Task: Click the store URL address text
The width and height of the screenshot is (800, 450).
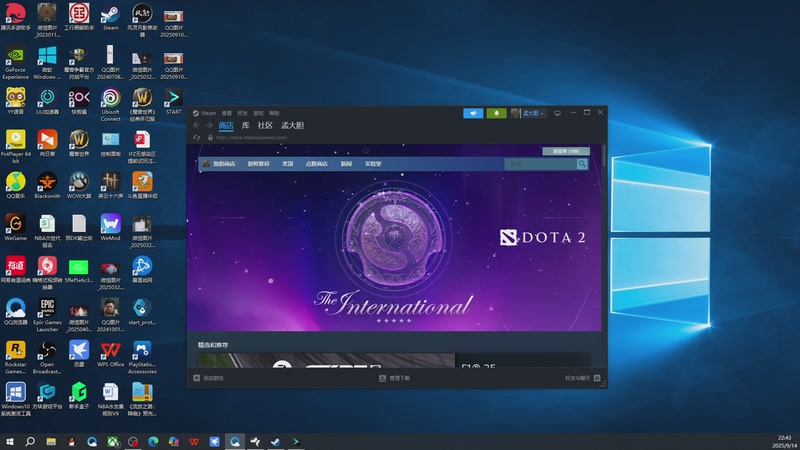Action: (251, 137)
